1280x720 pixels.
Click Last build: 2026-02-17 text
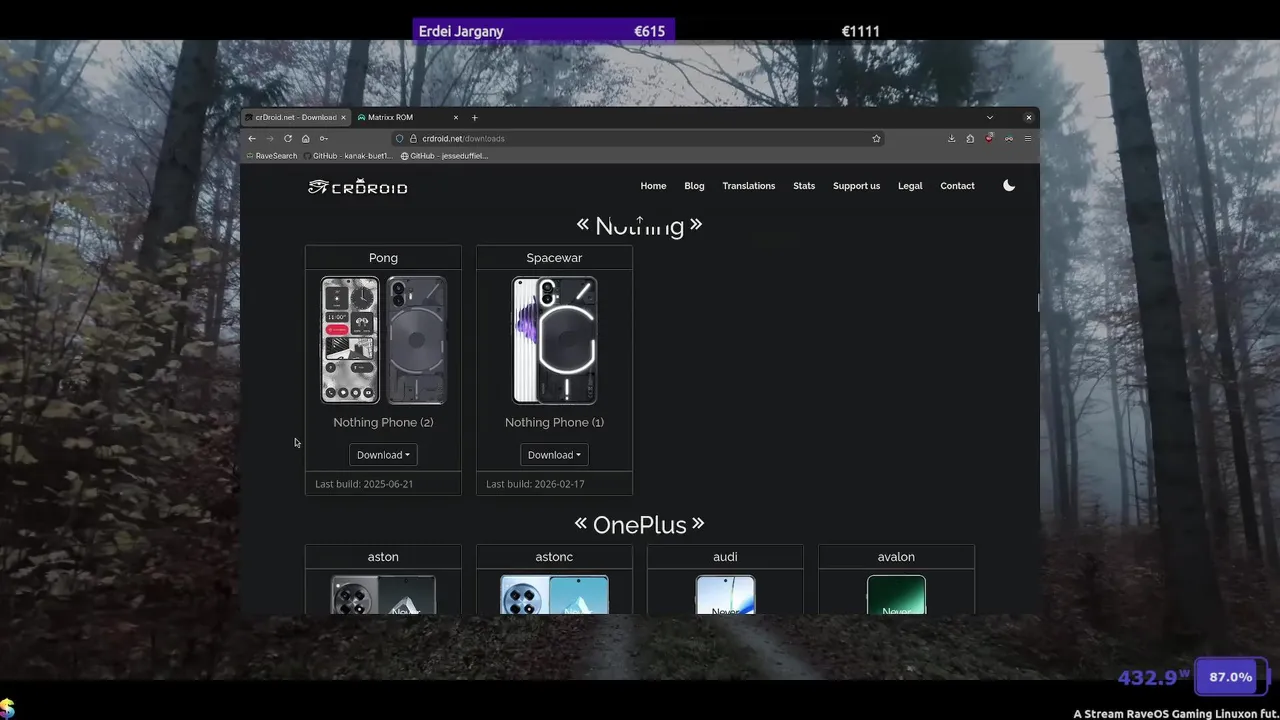pyautogui.click(x=535, y=484)
